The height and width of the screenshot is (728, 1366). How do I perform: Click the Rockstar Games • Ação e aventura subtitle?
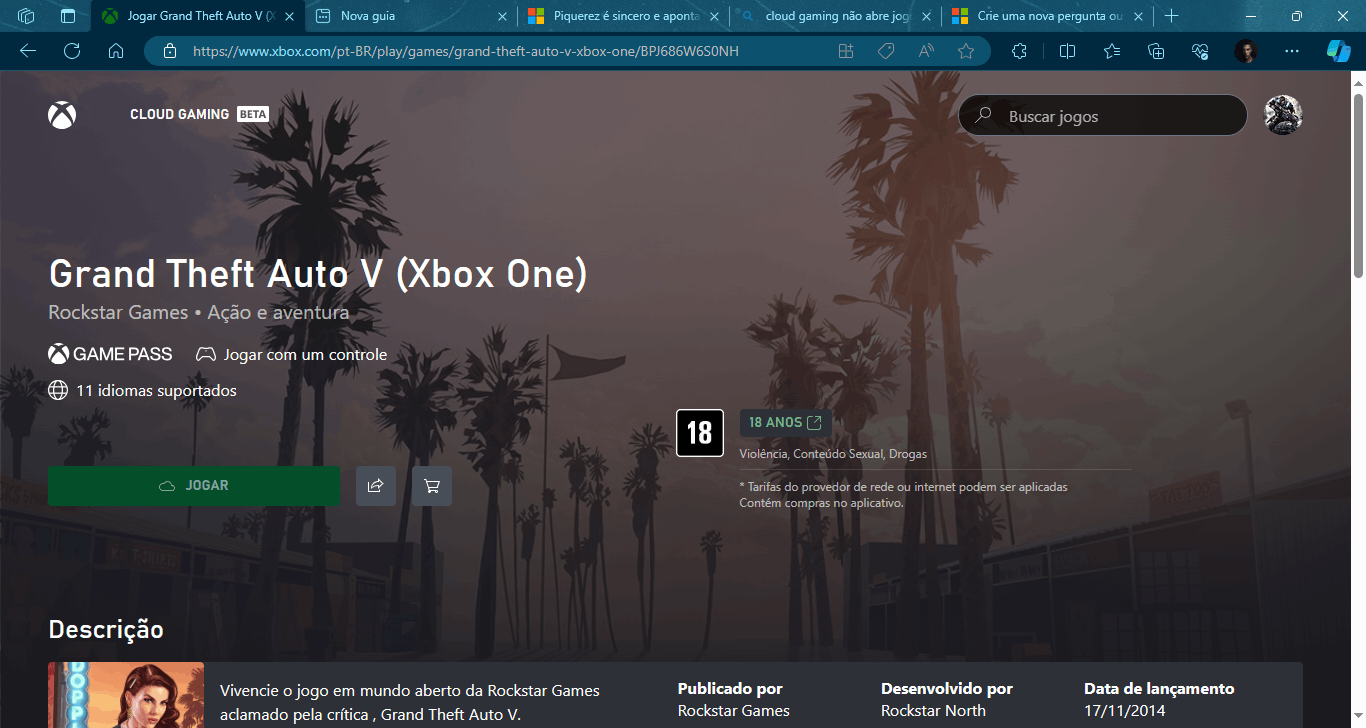pyautogui.click(x=199, y=313)
